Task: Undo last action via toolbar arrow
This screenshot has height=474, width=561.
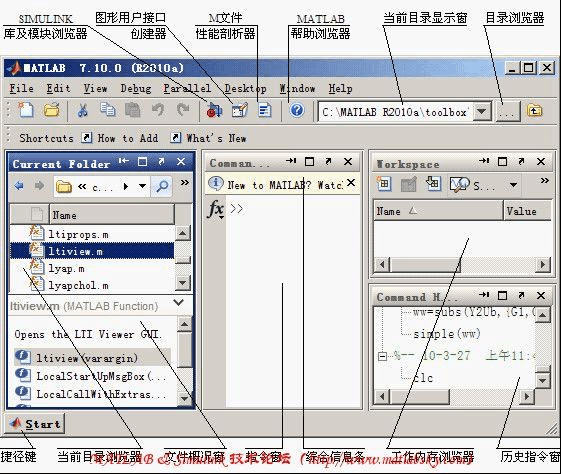Action: click(x=158, y=110)
